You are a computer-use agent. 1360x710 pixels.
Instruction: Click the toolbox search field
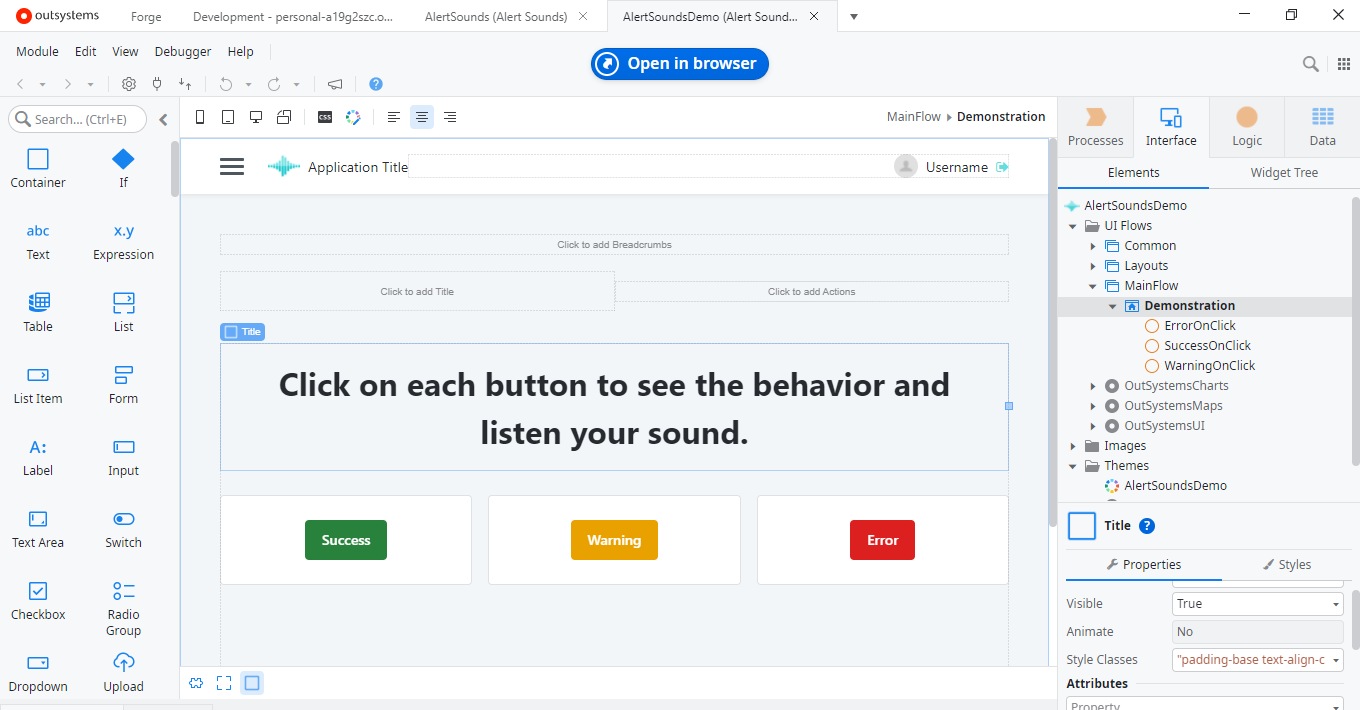[x=78, y=119]
